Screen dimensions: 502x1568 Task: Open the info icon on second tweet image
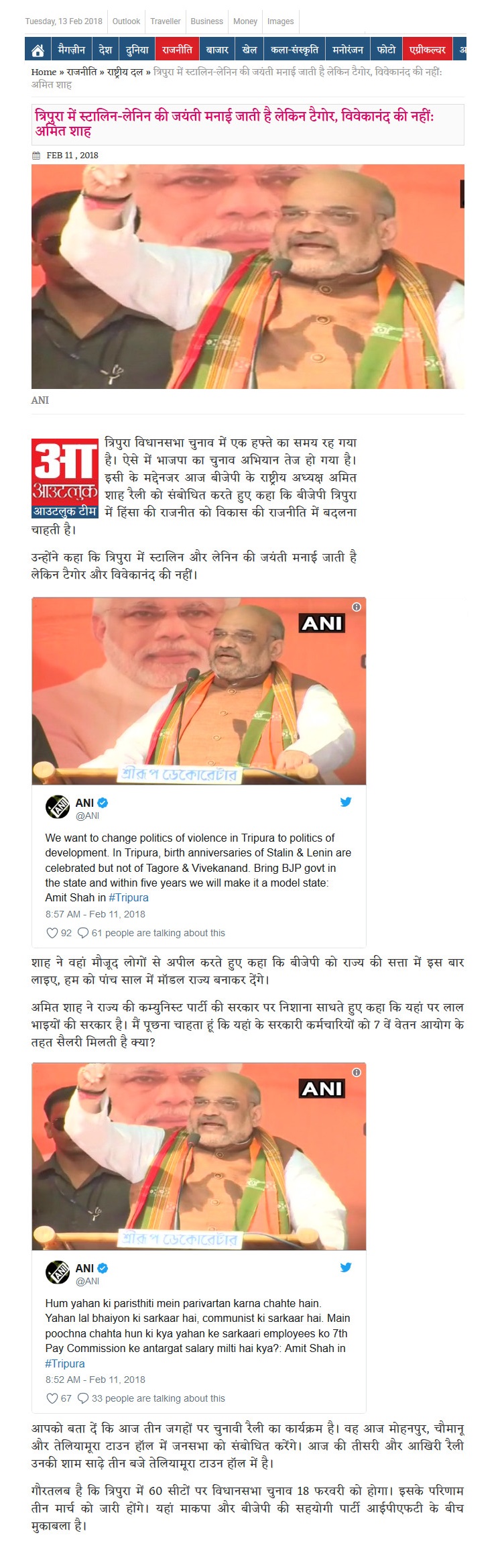coord(357,1072)
